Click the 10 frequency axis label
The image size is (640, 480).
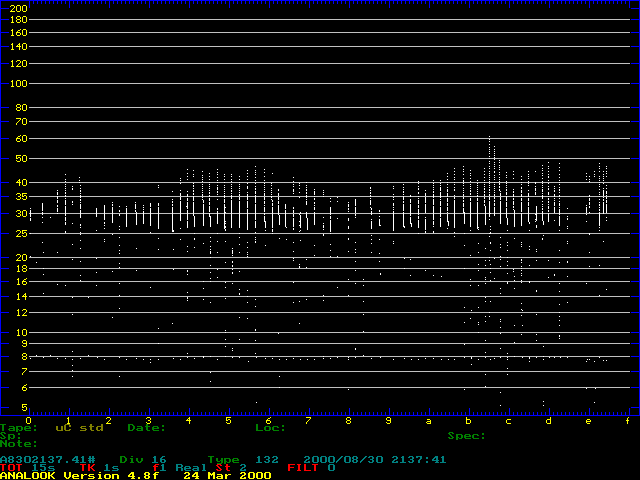pyautogui.click(x=21, y=333)
